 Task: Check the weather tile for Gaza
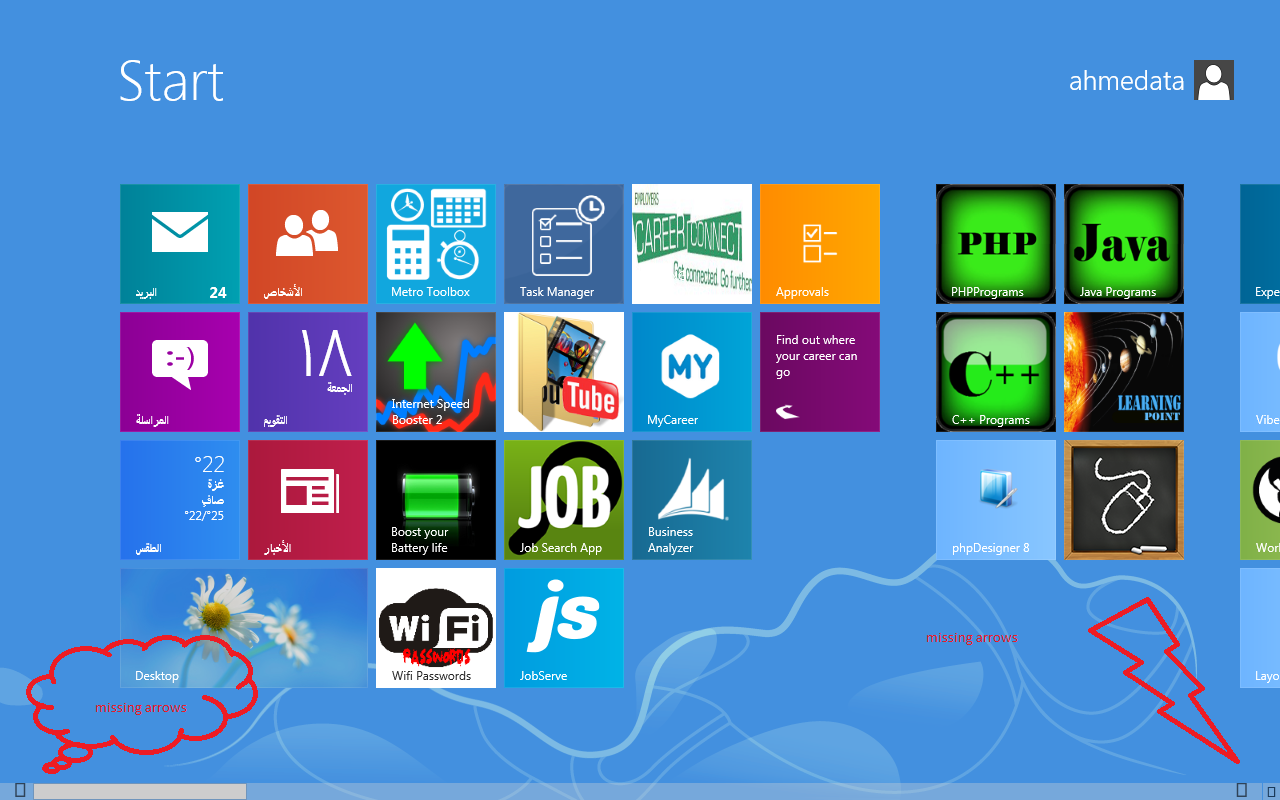click(x=179, y=499)
